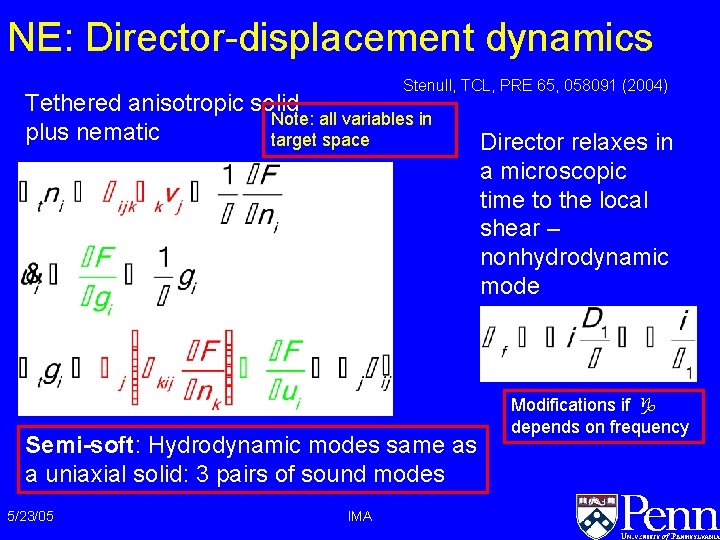This screenshot has height=540, width=720.
Task: Click the relaxation frequency equation with D1
Action: (588, 343)
